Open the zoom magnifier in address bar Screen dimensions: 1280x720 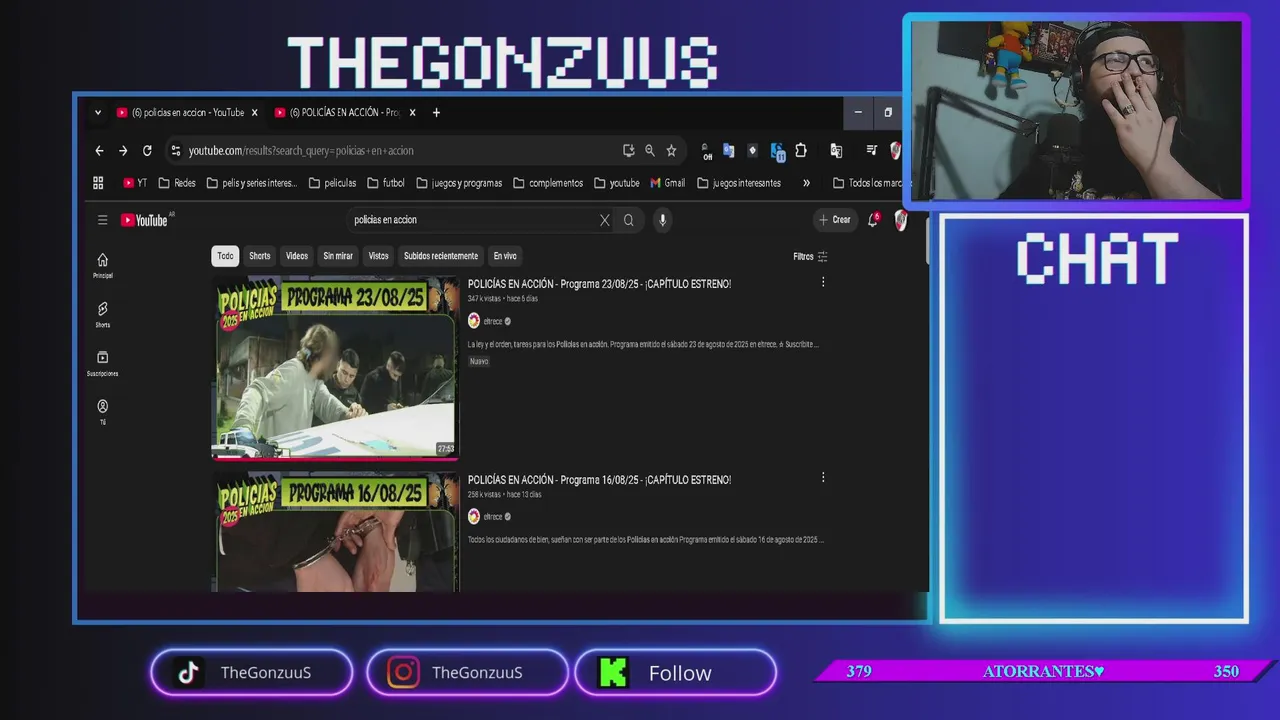[650, 151]
